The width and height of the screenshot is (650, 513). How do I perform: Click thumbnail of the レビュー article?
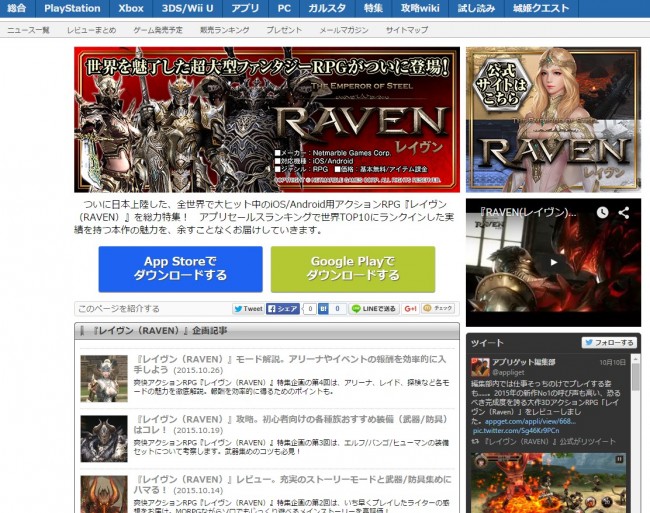point(104,494)
